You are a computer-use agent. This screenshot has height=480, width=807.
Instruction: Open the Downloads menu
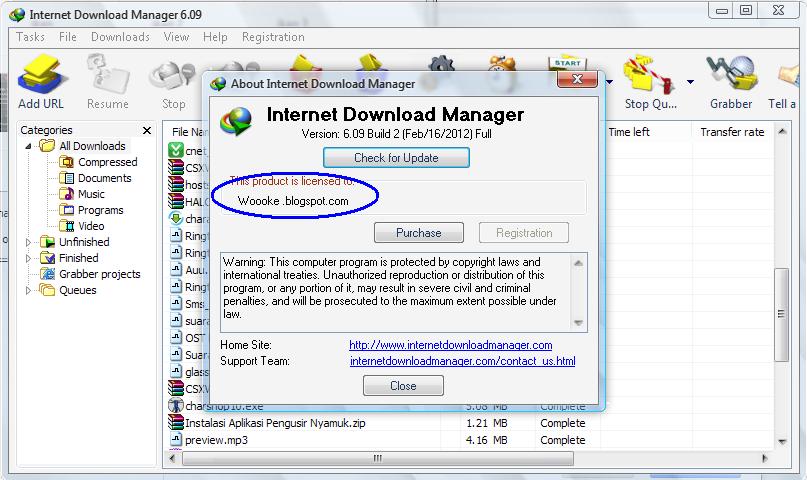120,37
